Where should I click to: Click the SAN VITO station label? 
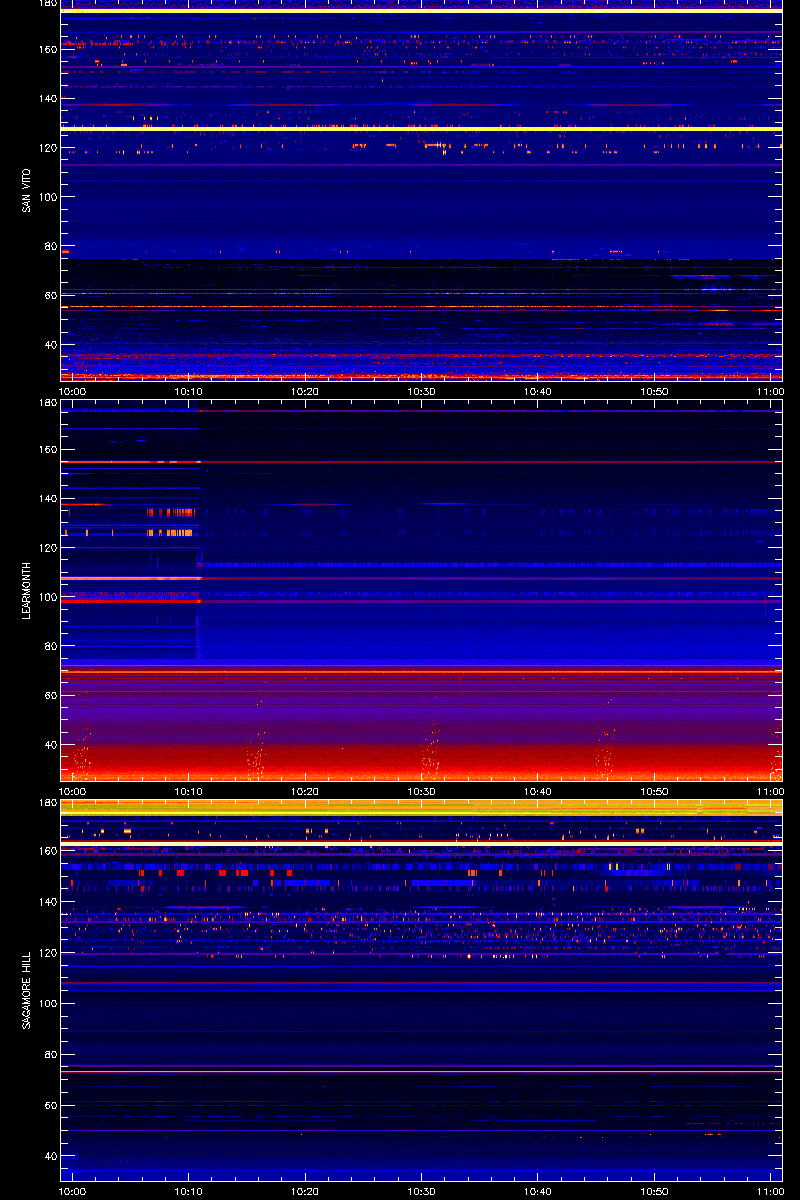pyautogui.click(x=25, y=190)
